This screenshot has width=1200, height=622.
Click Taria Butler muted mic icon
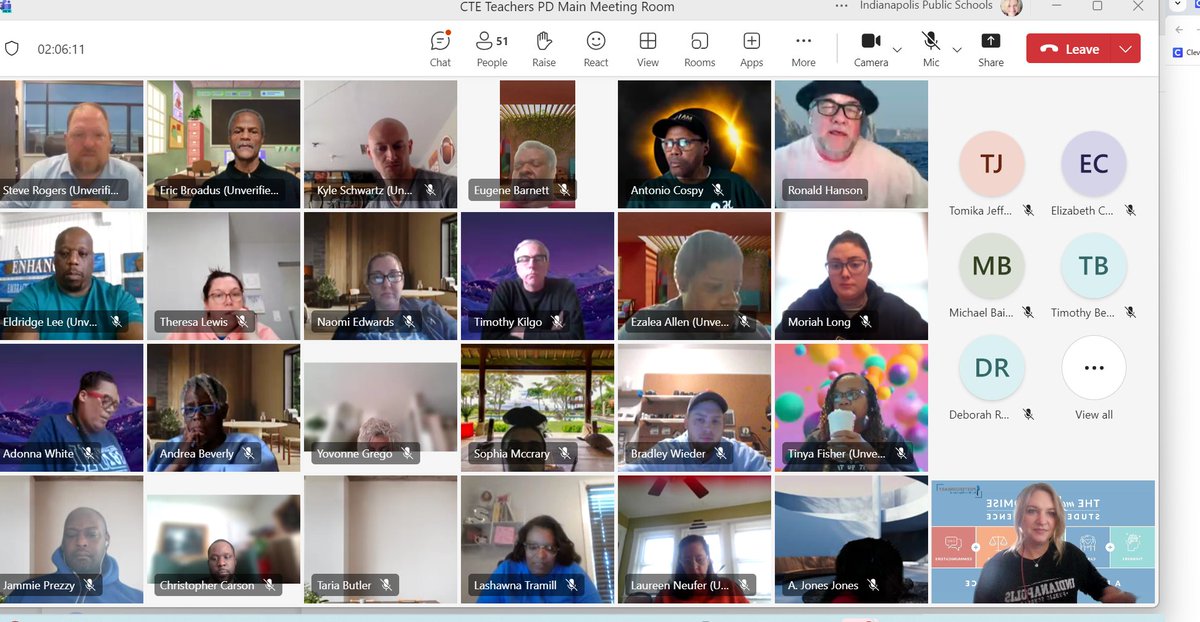click(x=385, y=585)
